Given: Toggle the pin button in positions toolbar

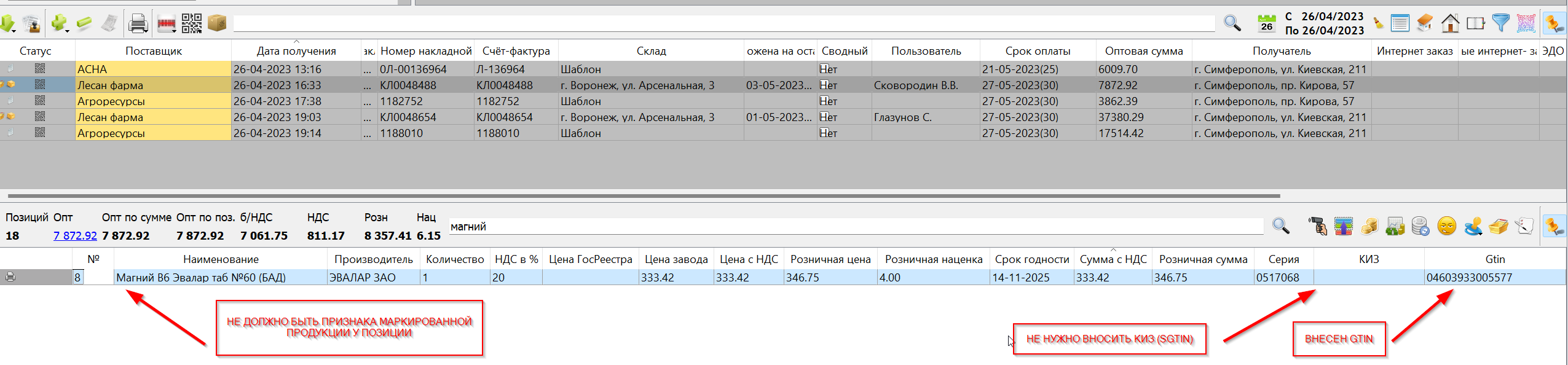Looking at the screenshot, I should [1554, 226].
